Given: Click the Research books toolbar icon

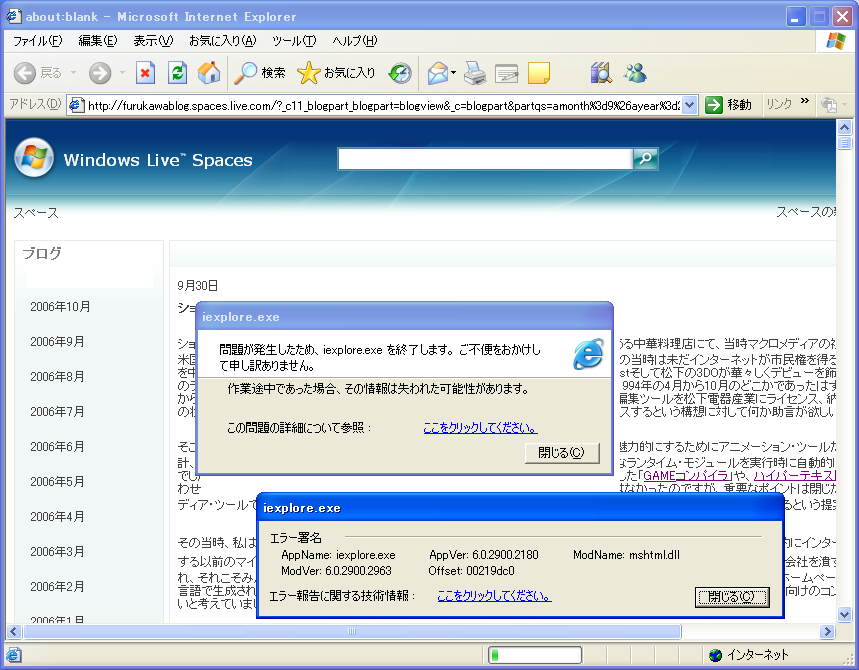Looking at the screenshot, I should pos(601,73).
